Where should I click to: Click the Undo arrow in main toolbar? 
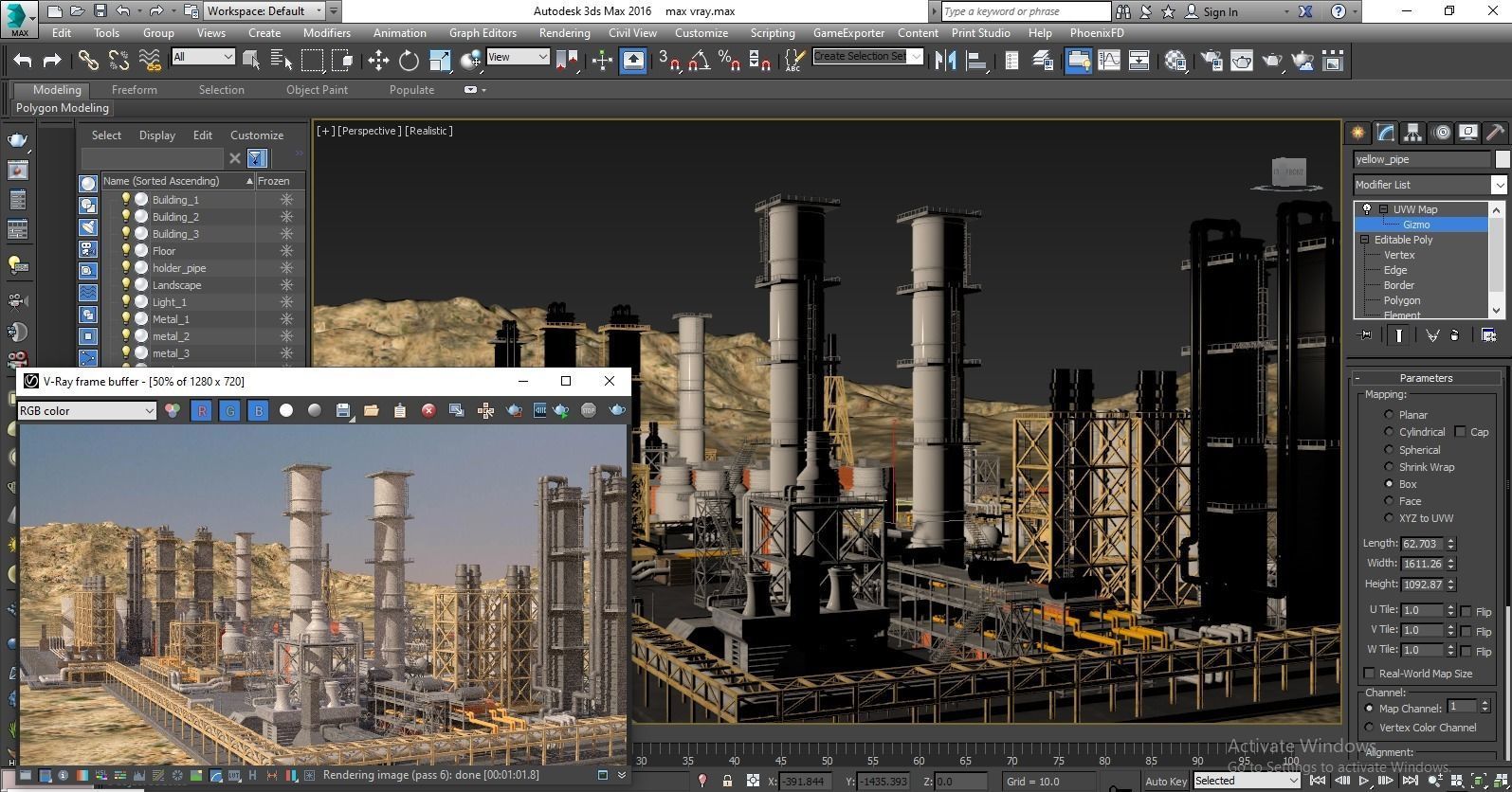point(23,61)
